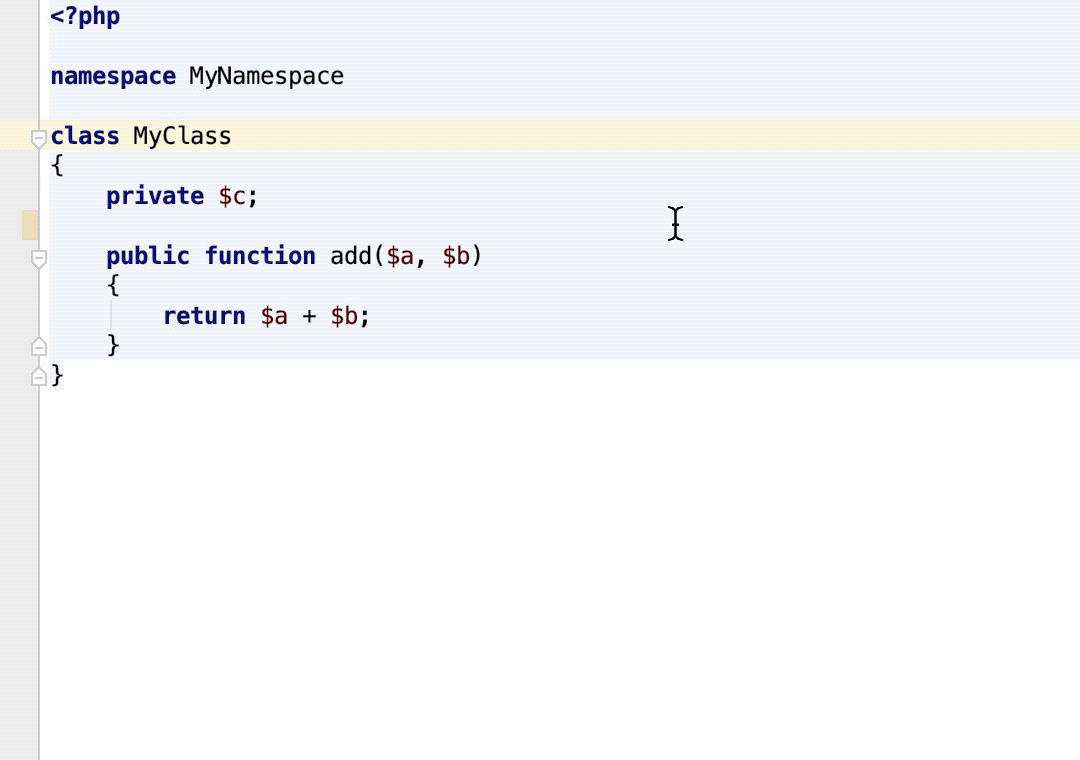Click the plus operator in the return statement
This screenshot has width=1080, height=760.
click(x=309, y=316)
